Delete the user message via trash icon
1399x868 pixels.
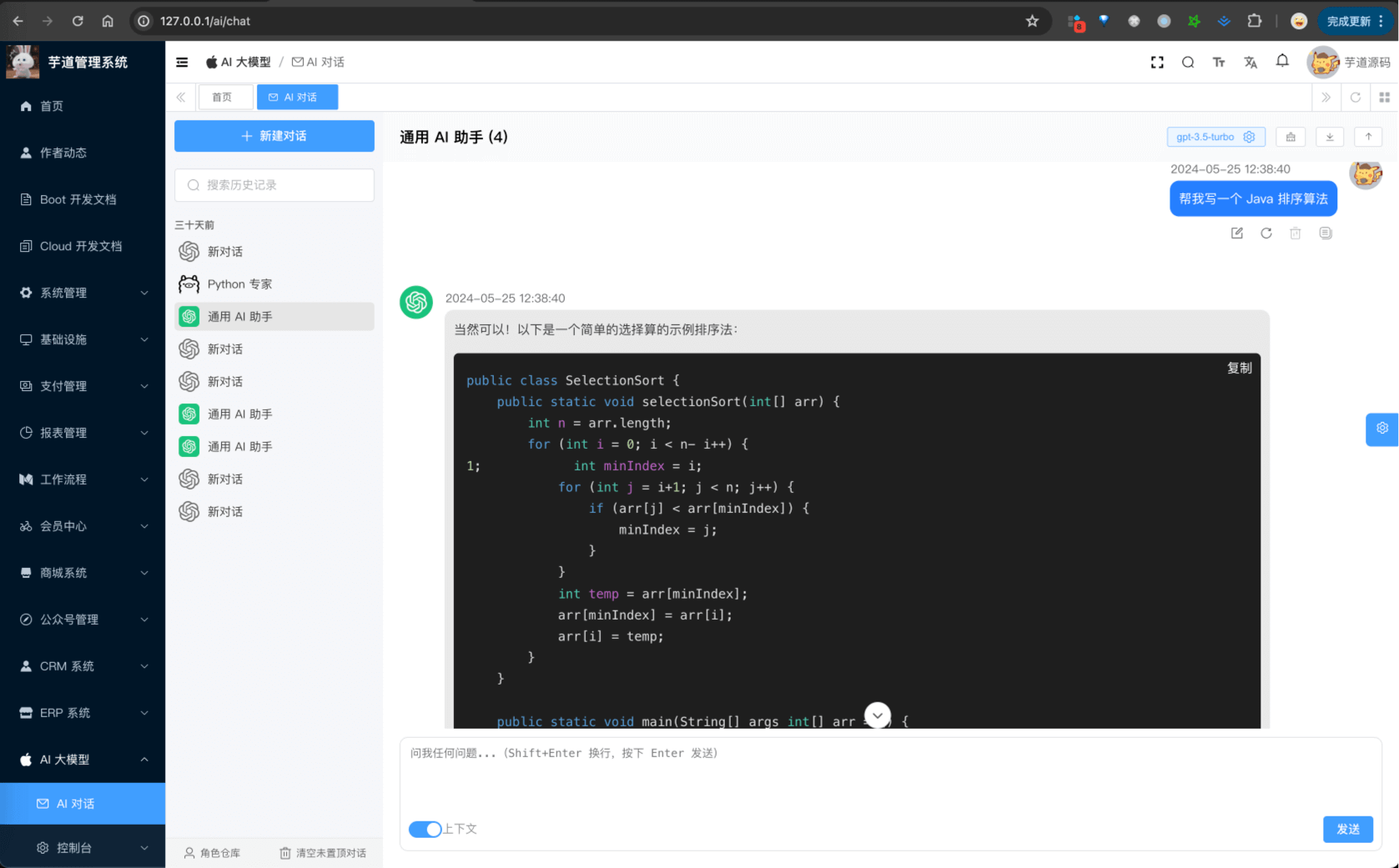1296,233
